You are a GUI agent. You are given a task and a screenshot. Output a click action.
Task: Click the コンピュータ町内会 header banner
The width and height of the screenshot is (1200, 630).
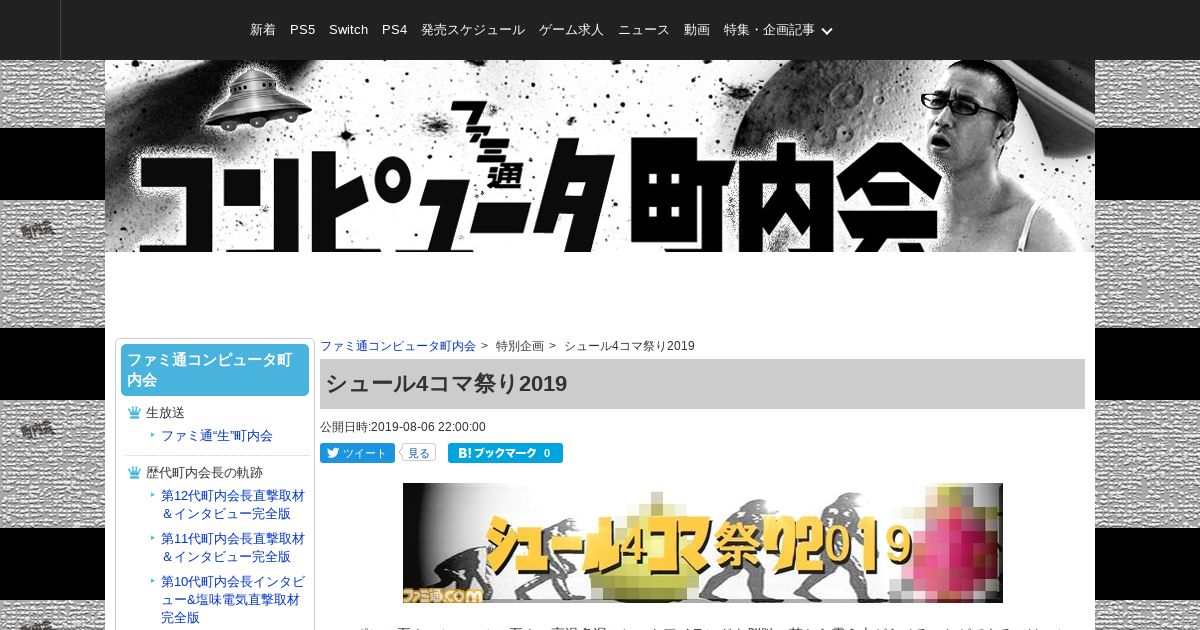click(600, 156)
